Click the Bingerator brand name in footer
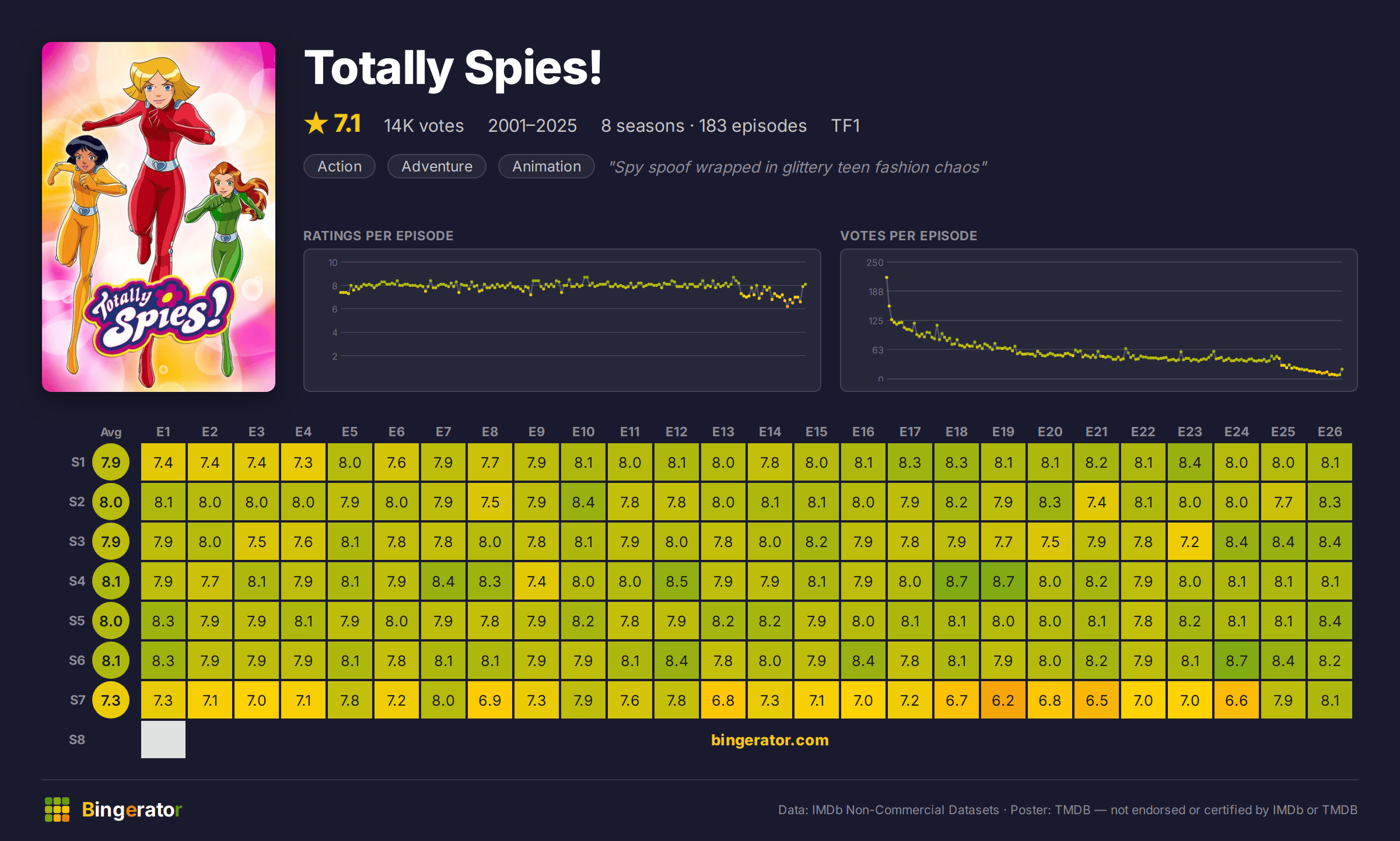This screenshot has width=1400, height=841. pos(132,810)
